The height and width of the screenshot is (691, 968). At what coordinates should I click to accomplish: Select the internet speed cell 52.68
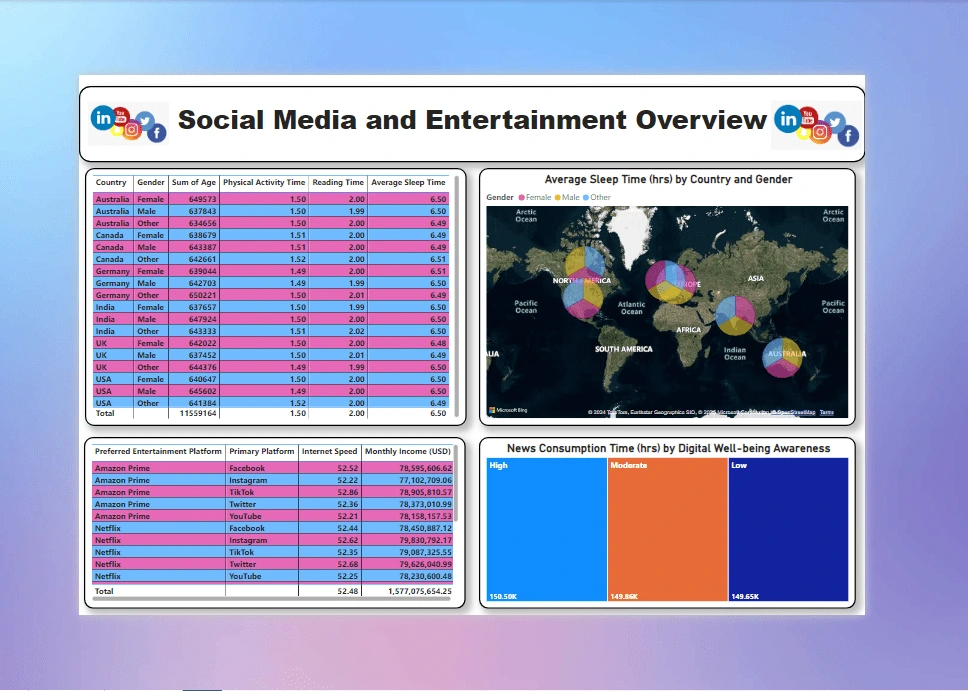pyautogui.click(x=330, y=564)
